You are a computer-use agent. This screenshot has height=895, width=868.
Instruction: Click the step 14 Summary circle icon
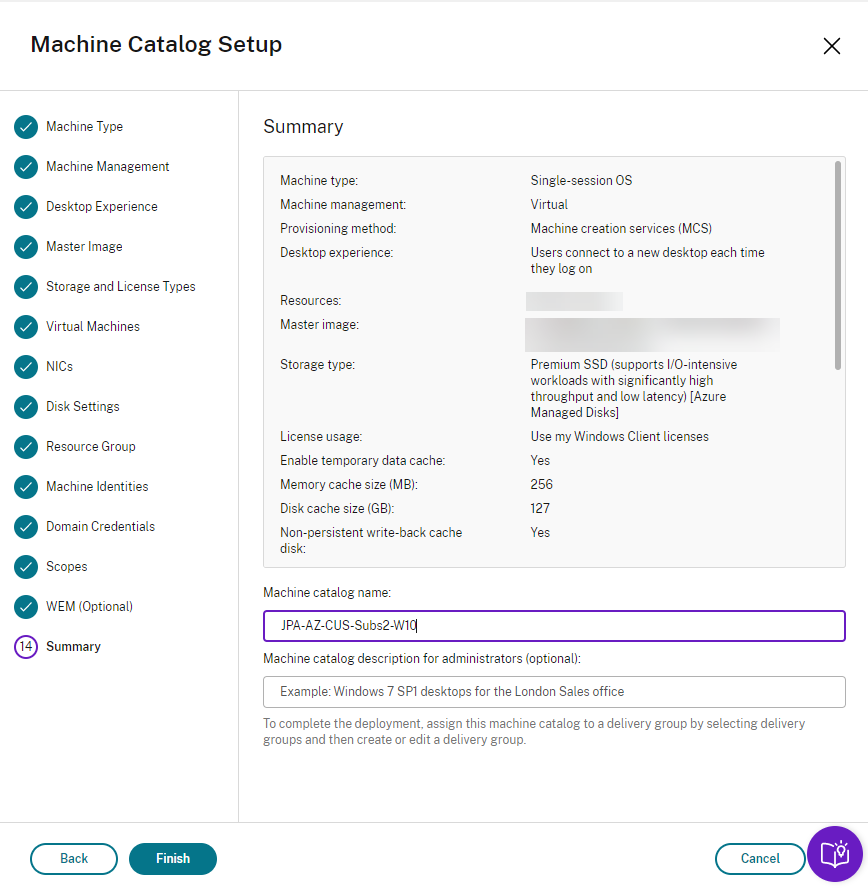[x=26, y=647]
